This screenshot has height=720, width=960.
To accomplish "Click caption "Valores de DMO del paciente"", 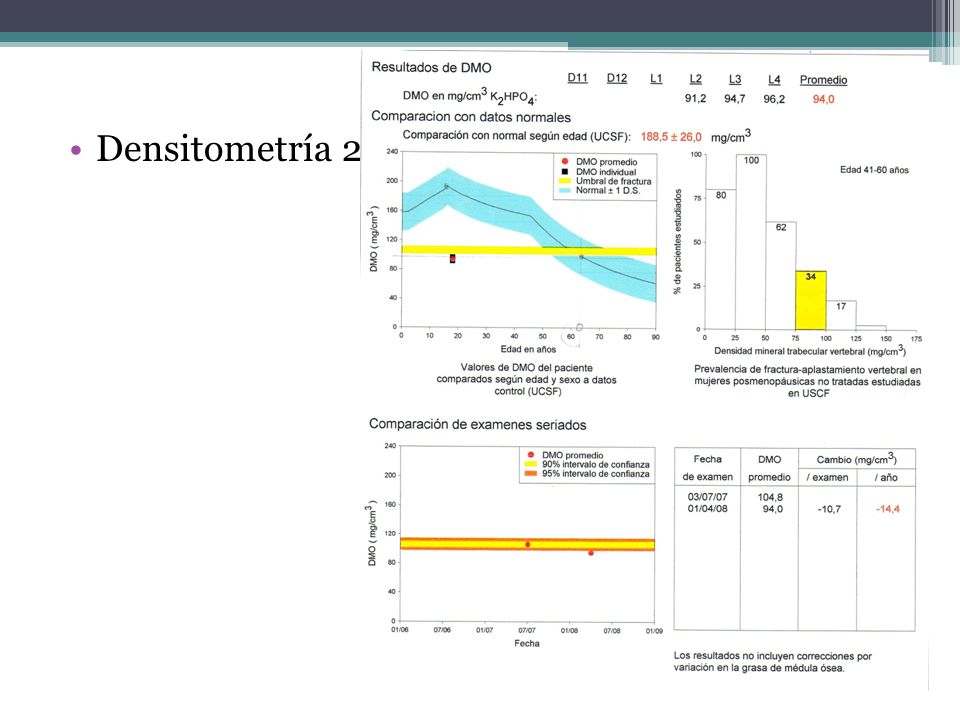I will click(527, 367).
